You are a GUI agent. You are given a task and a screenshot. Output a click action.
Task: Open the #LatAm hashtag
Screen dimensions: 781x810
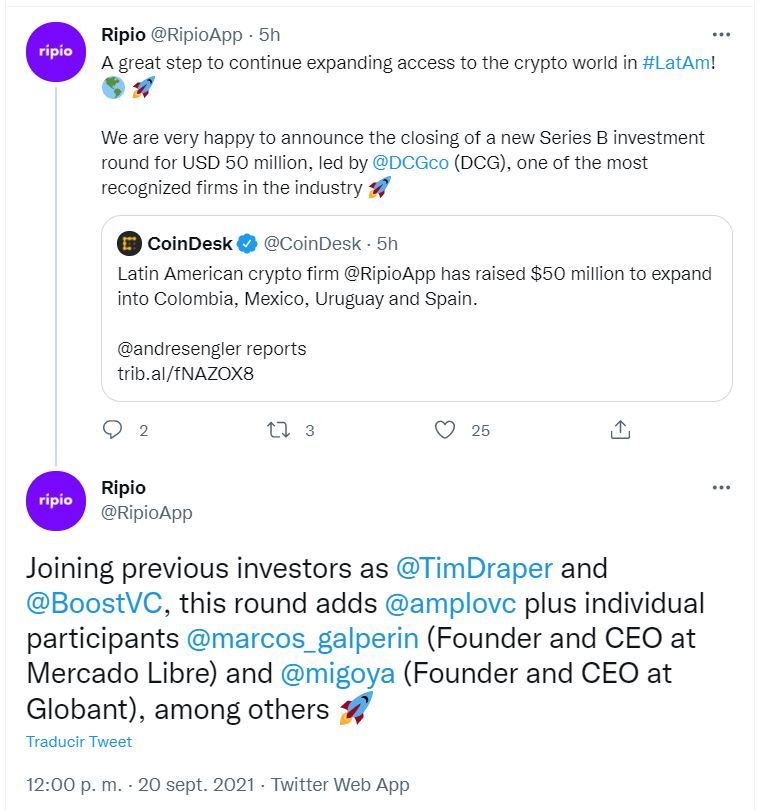[x=675, y=62]
